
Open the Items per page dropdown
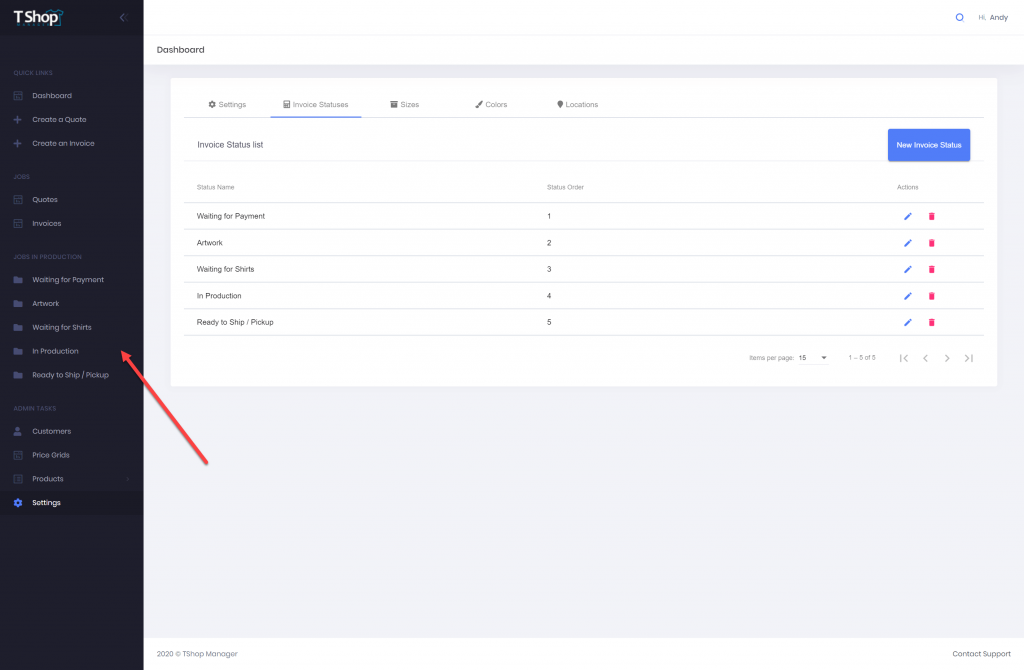(x=813, y=357)
